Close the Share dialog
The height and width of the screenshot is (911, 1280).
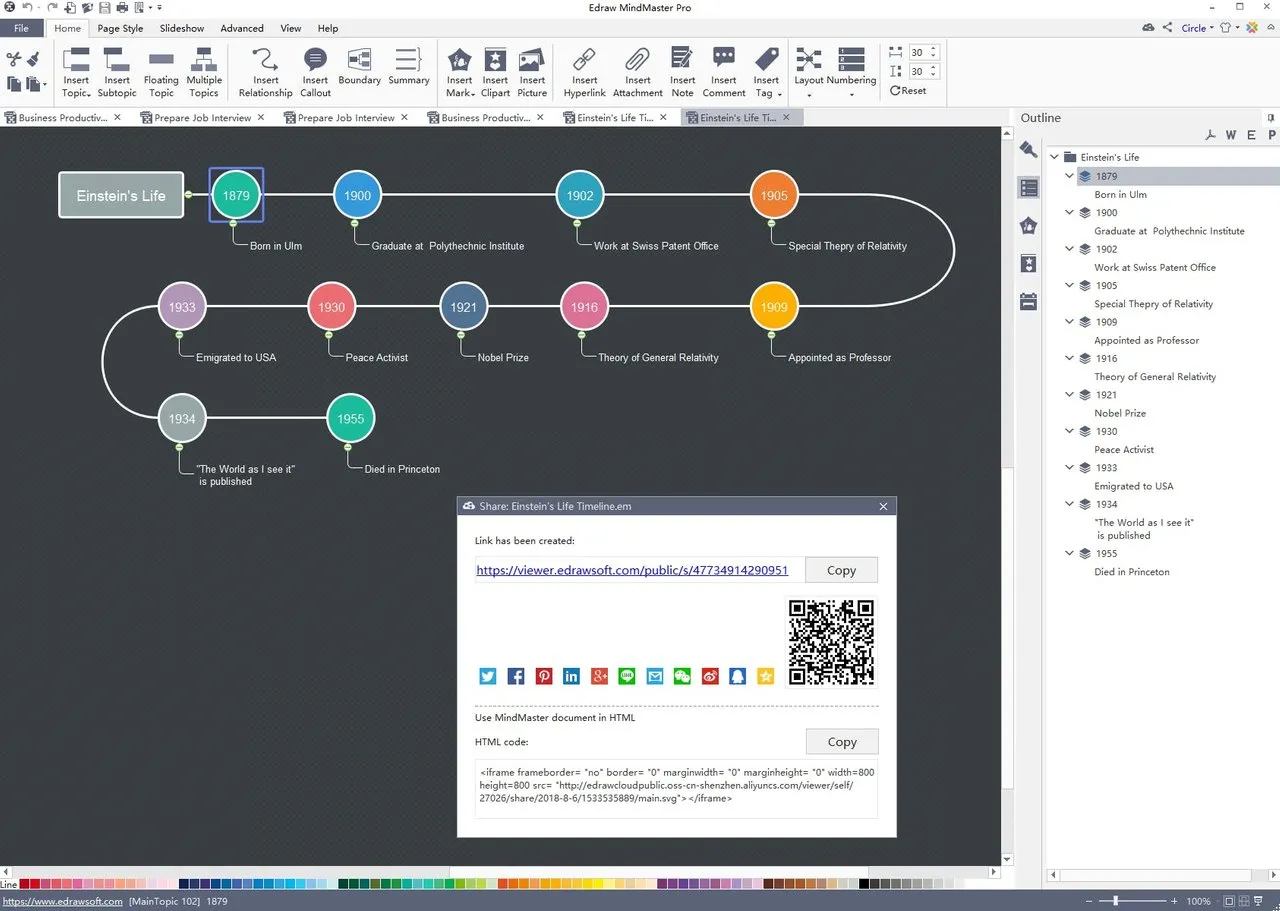pos(883,507)
